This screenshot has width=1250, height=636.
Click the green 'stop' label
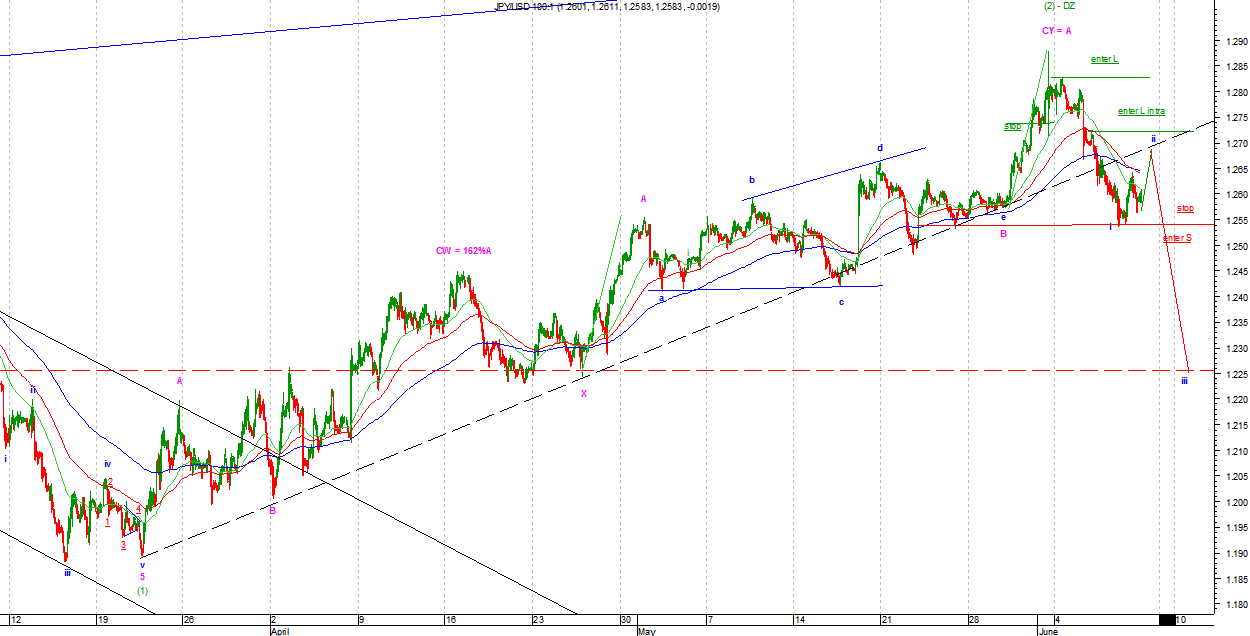click(x=1012, y=127)
